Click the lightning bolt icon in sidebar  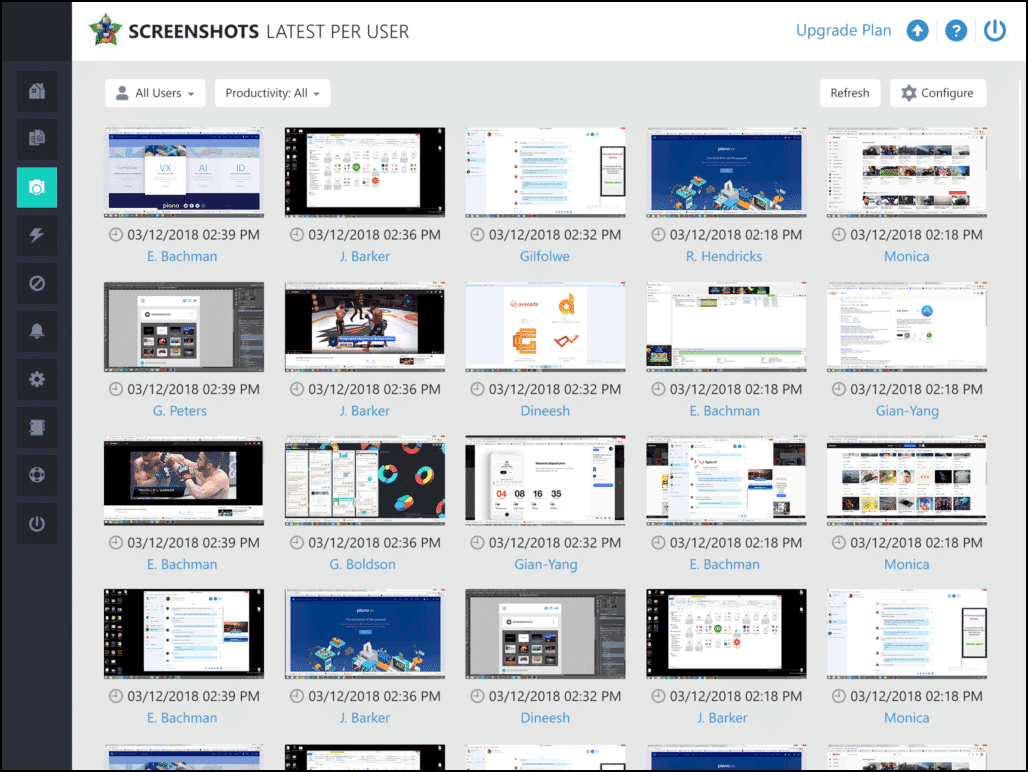[37, 236]
